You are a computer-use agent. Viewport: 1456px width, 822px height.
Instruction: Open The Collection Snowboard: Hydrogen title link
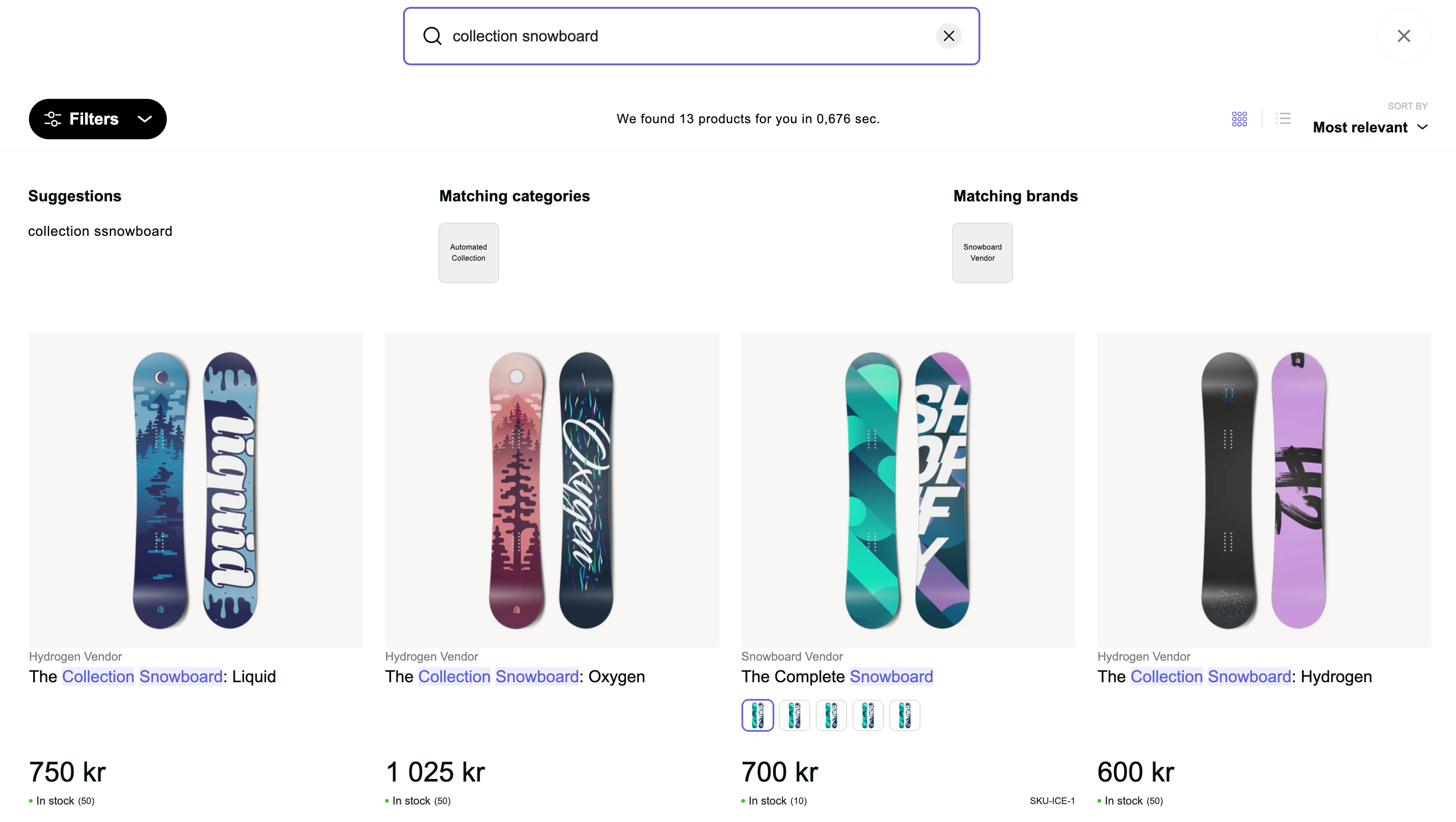point(1234,677)
